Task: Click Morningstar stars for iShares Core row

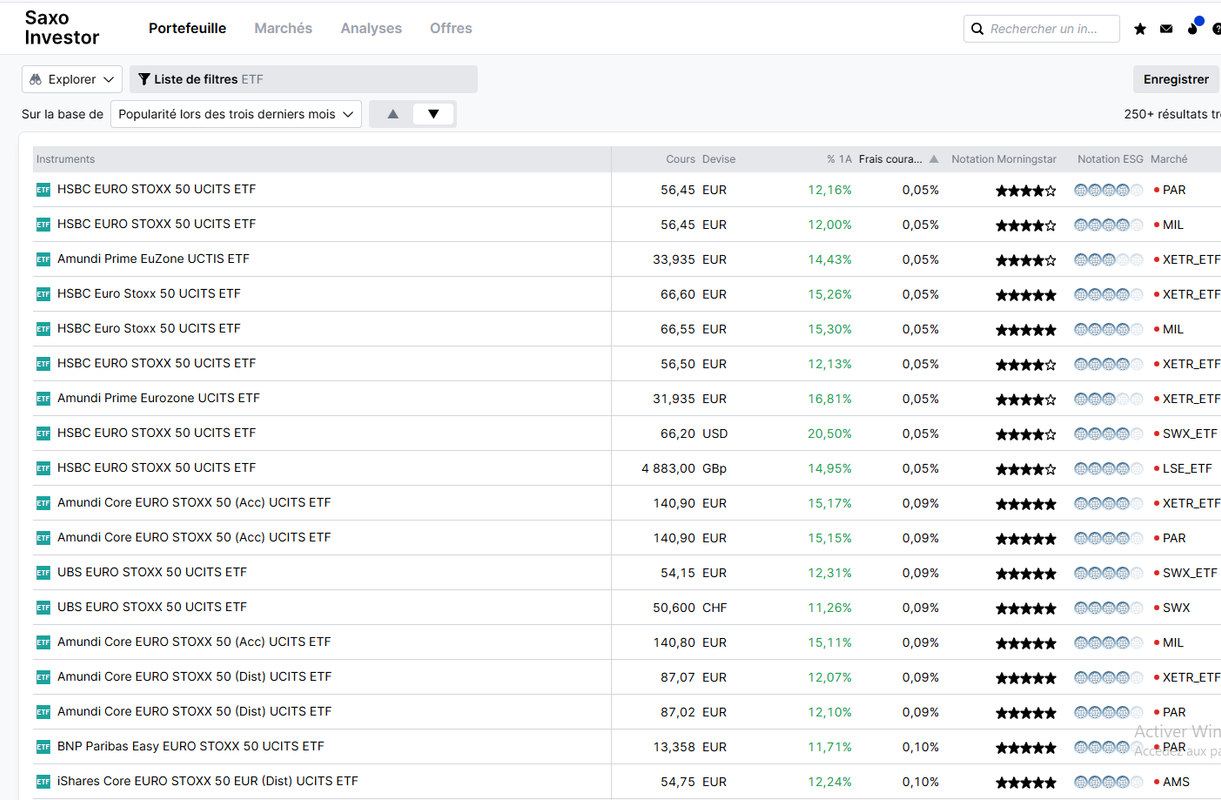Action: pos(1026,782)
